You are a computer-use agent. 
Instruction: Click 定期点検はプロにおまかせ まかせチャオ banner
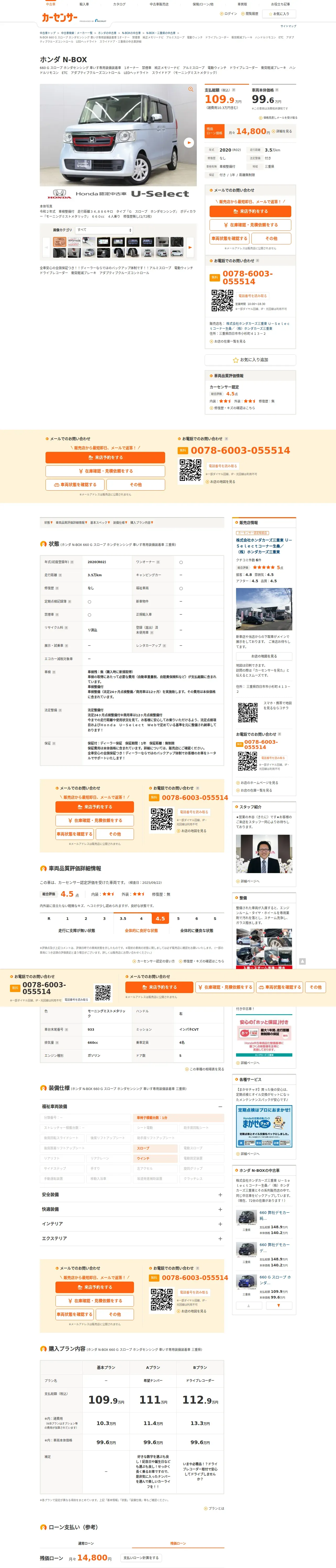pos(264,1127)
